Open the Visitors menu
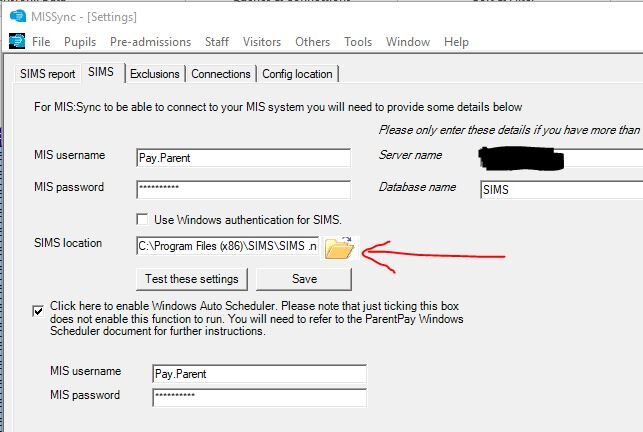The height and width of the screenshot is (432, 643). click(x=262, y=42)
